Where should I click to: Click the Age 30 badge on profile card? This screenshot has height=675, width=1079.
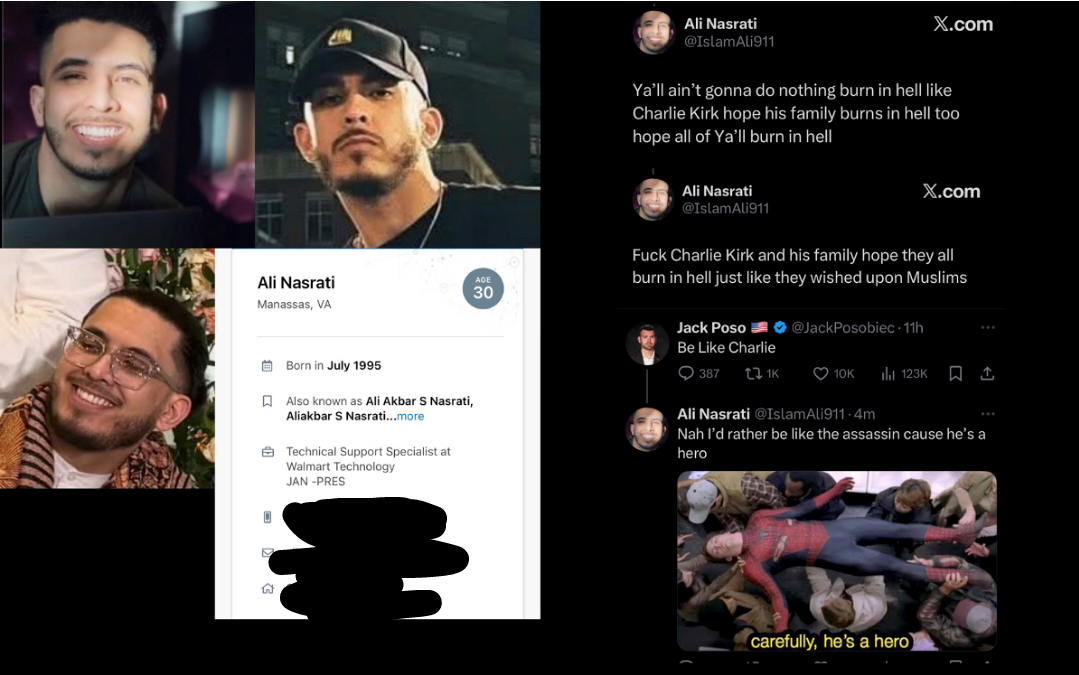(x=483, y=288)
